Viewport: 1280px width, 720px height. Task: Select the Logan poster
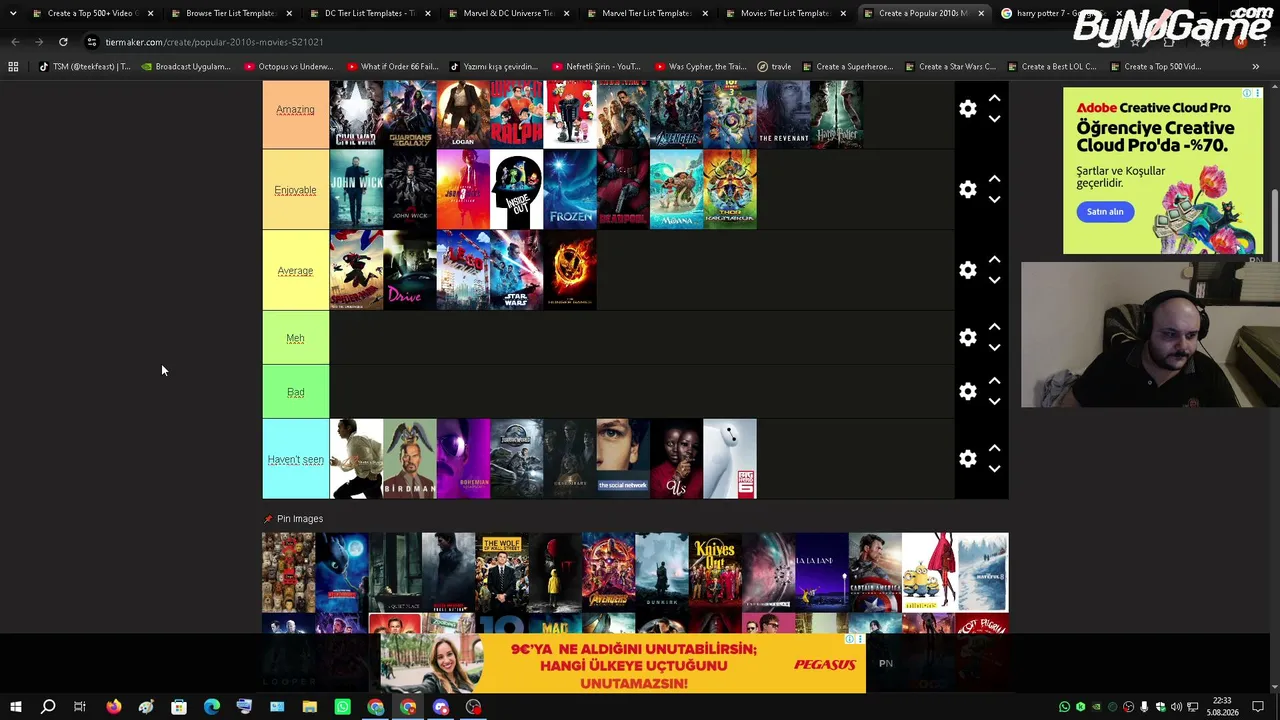tap(463, 114)
